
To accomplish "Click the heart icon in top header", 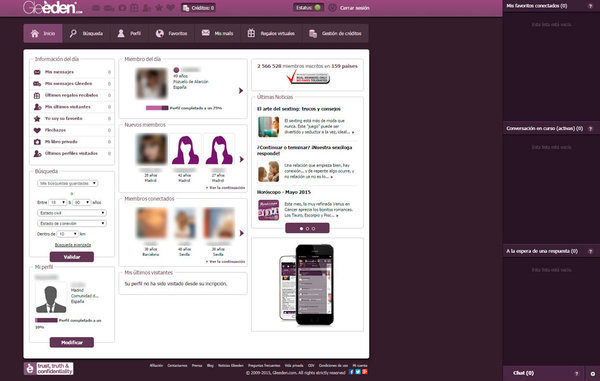I will click(171, 8).
